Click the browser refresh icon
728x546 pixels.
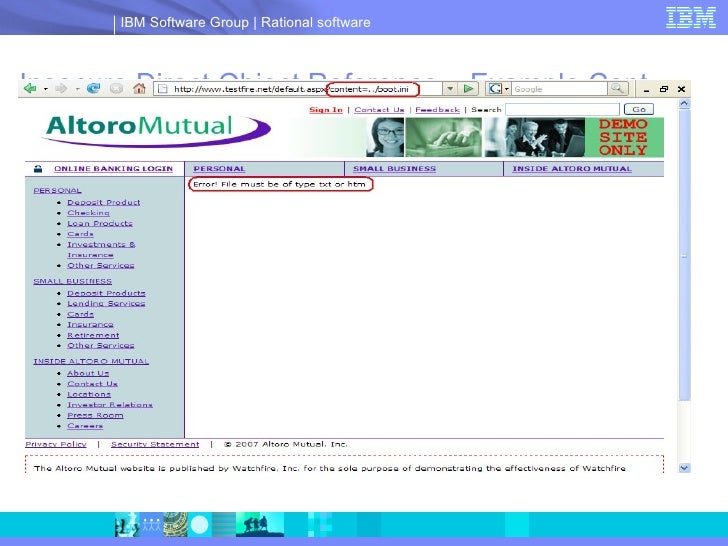click(93, 88)
